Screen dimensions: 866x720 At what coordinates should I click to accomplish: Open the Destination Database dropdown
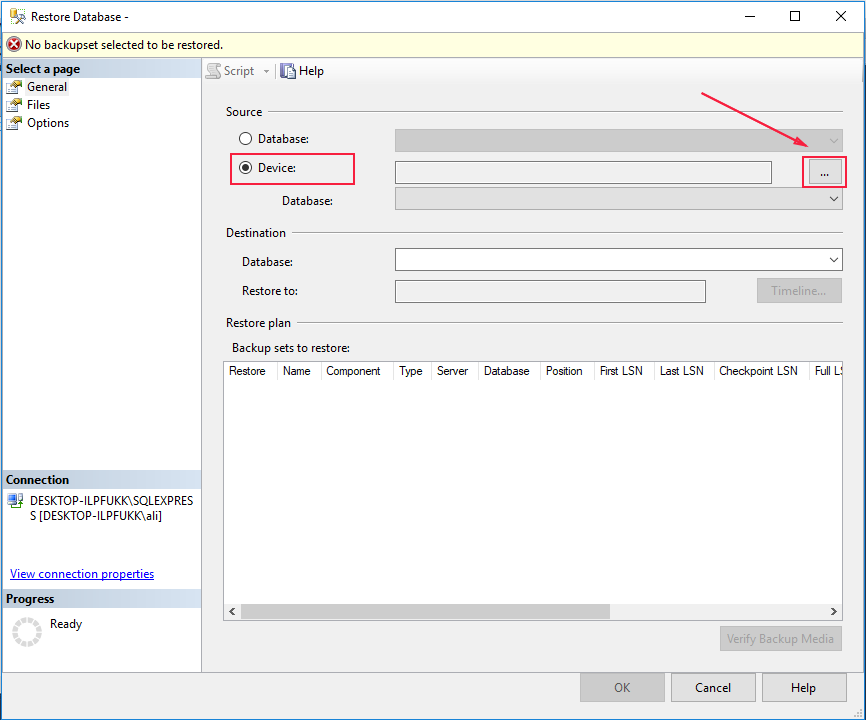coord(833,261)
